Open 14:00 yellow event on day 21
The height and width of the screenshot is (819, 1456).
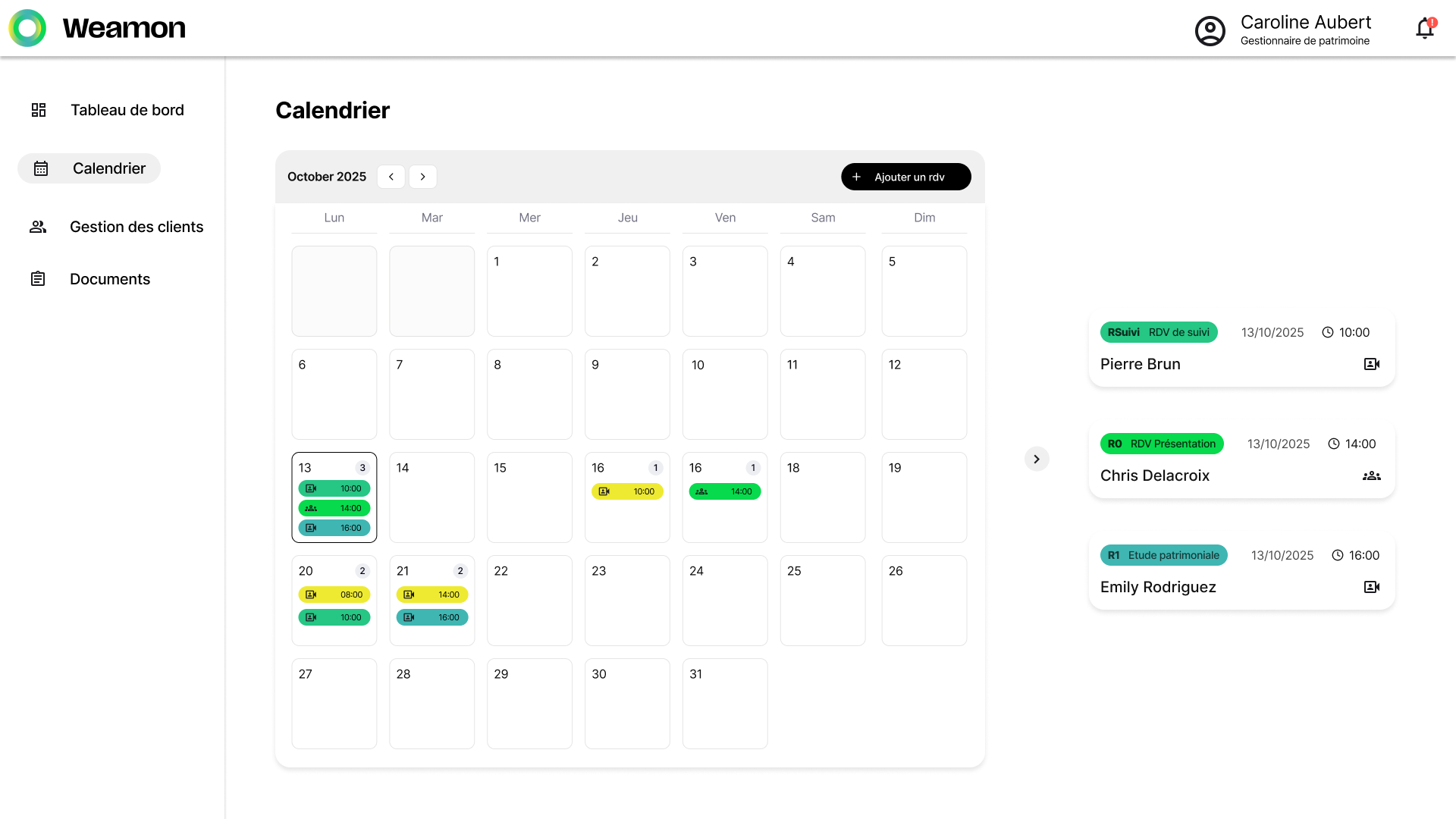pos(432,595)
